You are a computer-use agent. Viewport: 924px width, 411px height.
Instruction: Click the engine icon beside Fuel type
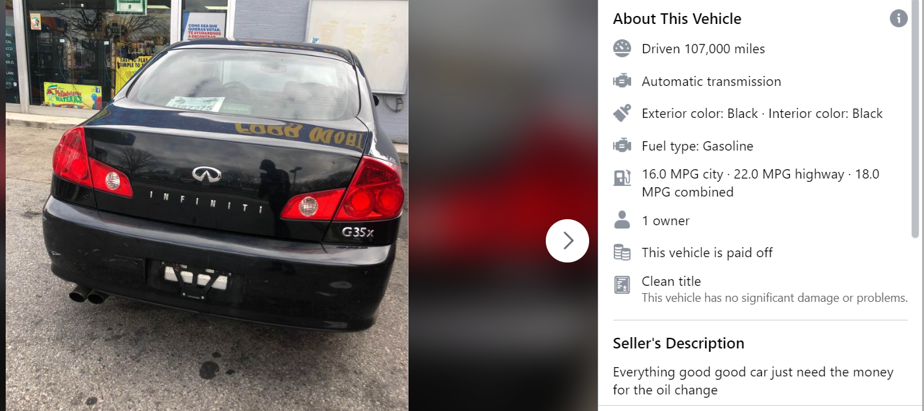tap(622, 146)
